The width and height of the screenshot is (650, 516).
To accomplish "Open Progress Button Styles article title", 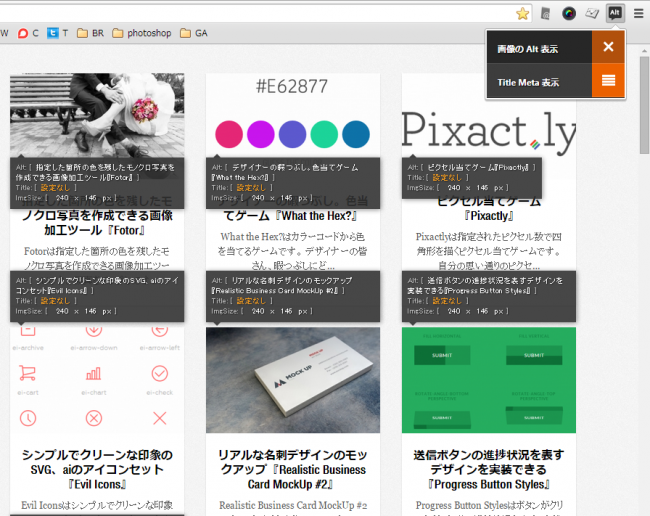I will pos(489,470).
